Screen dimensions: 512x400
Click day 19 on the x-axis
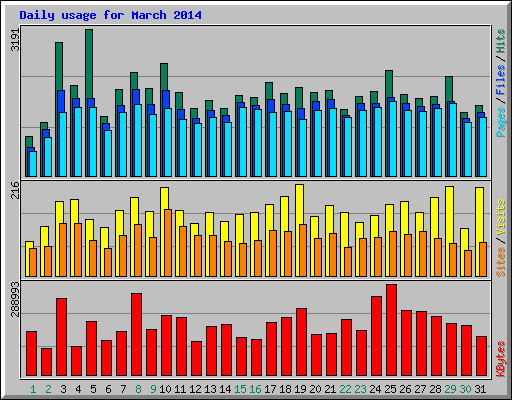pos(300,389)
